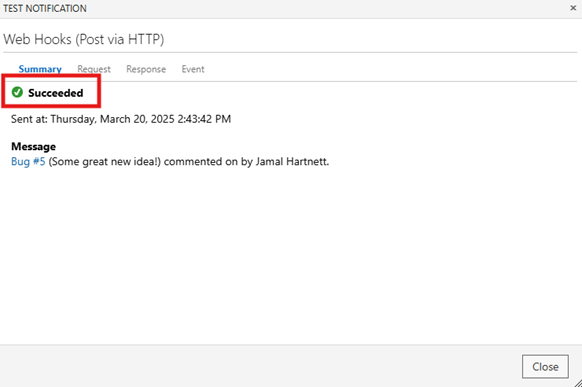The width and height of the screenshot is (582, 387).
Task: Open the Bug #5 link
Action: point(28,162)
